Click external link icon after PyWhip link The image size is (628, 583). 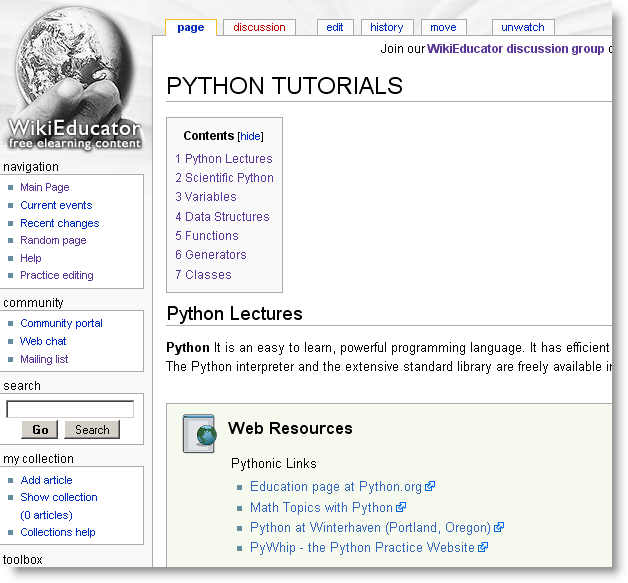[483, 547]
